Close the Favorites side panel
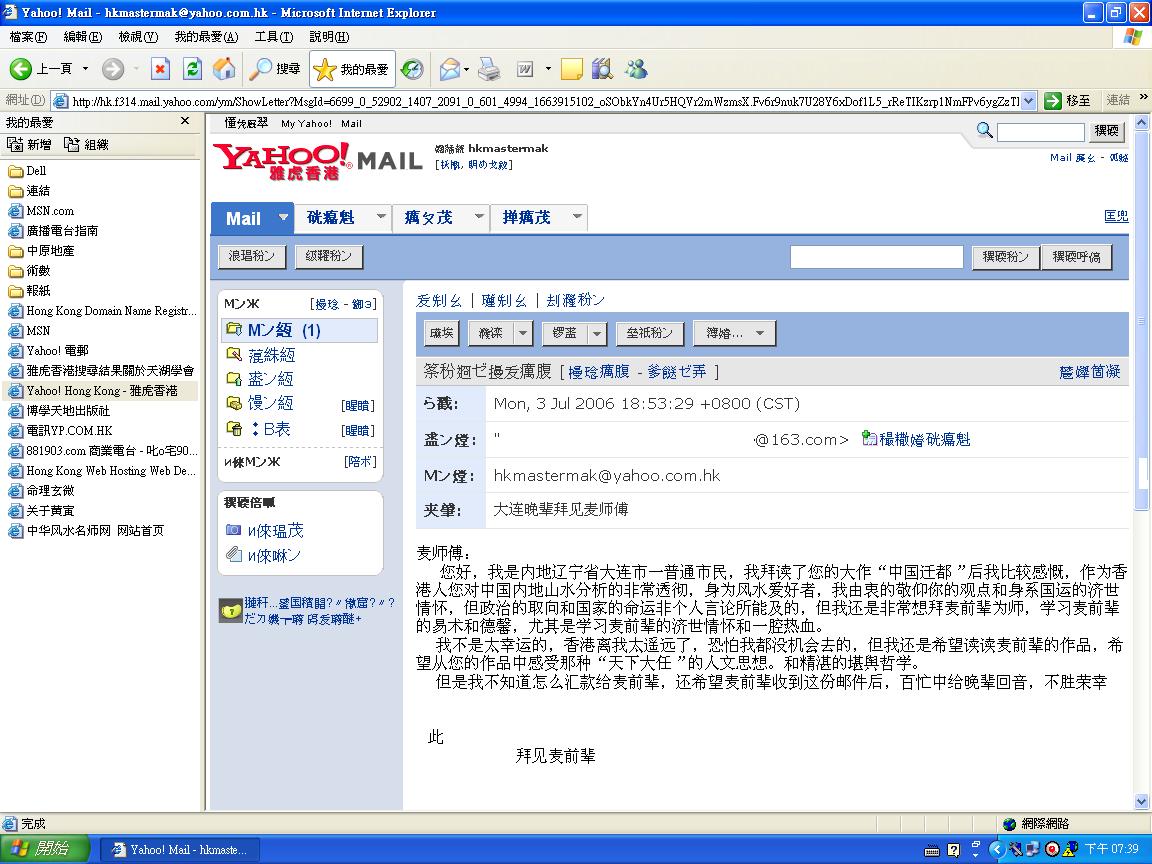The height and width of the screenshot is (864, 1152). (x=185, y=121)
